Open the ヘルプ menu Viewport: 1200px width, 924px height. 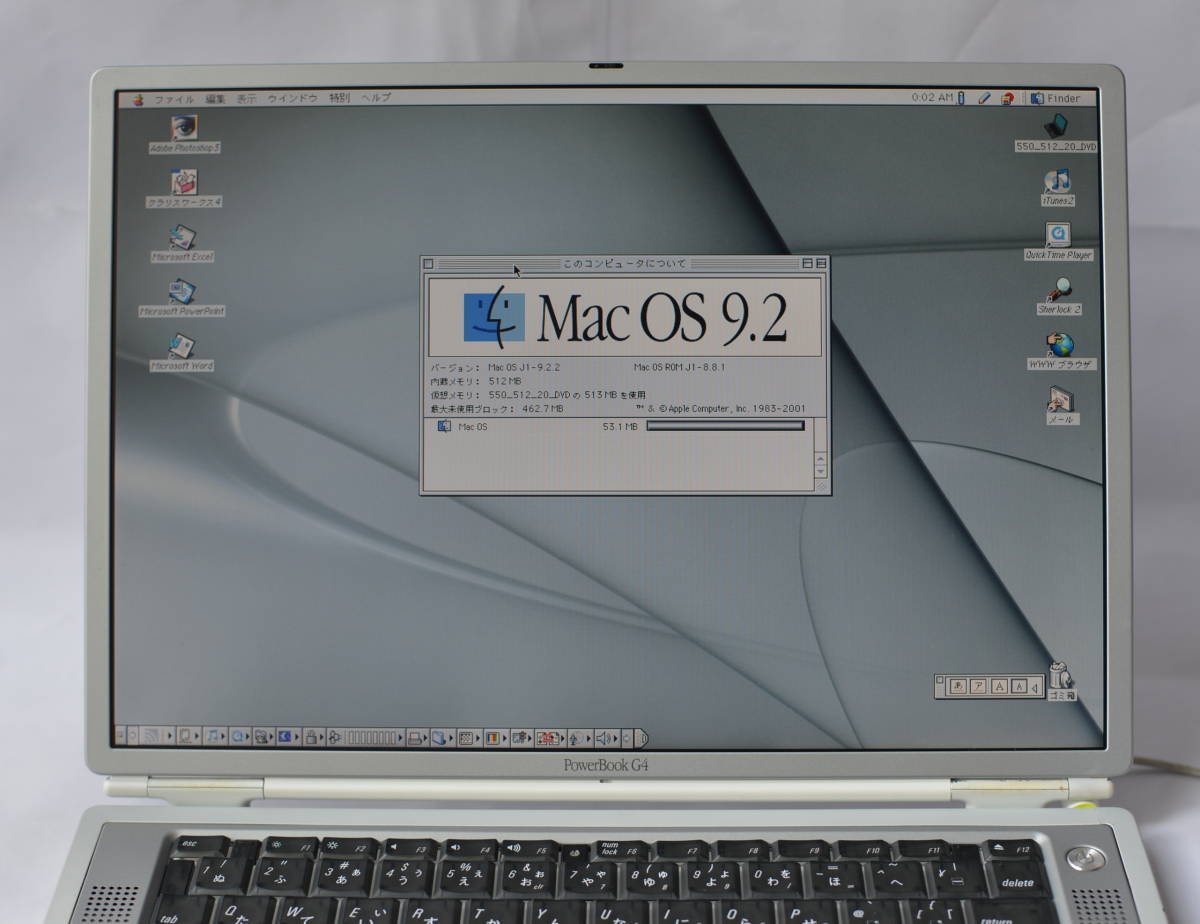click(376, 99)
